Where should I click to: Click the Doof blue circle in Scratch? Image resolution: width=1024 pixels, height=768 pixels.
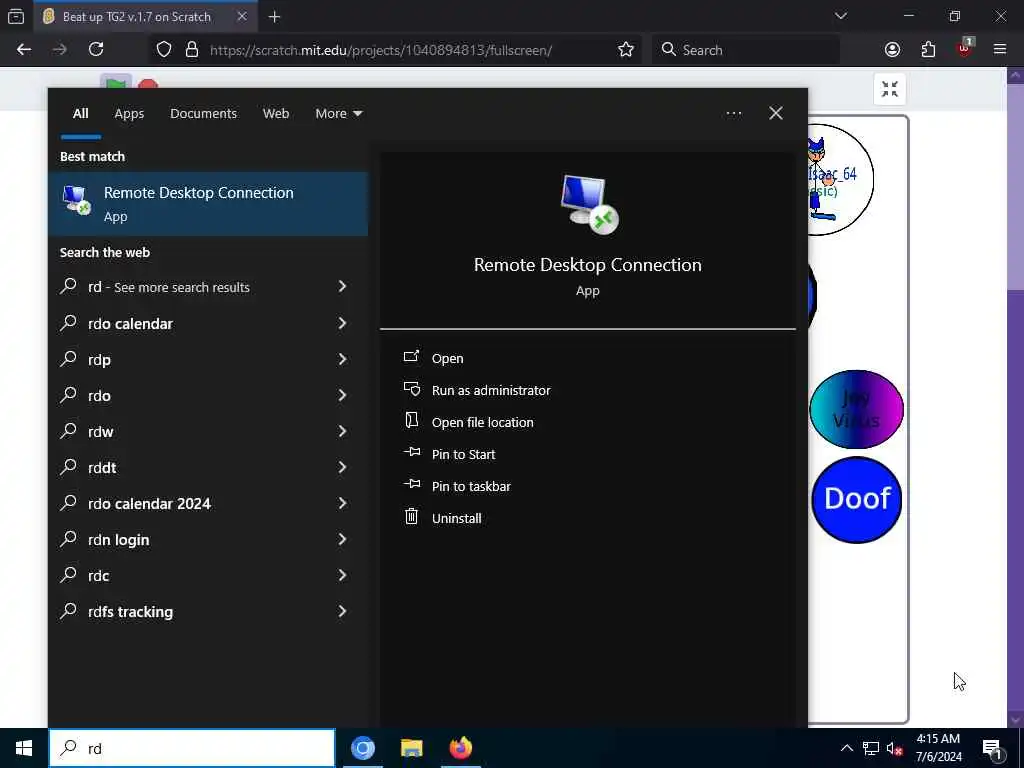(856, 500)
